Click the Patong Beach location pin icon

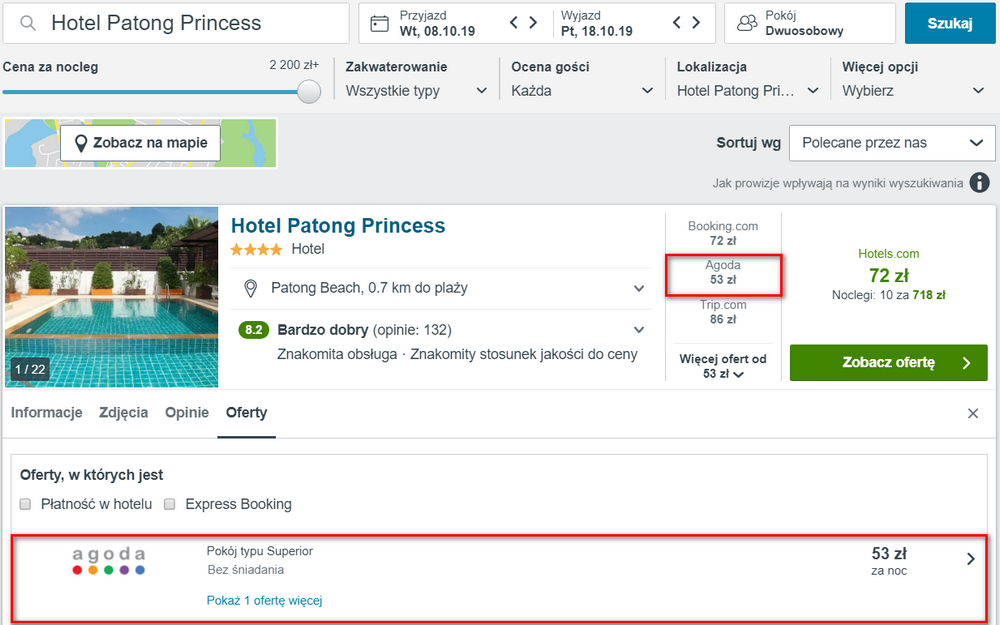click(251, 288)
